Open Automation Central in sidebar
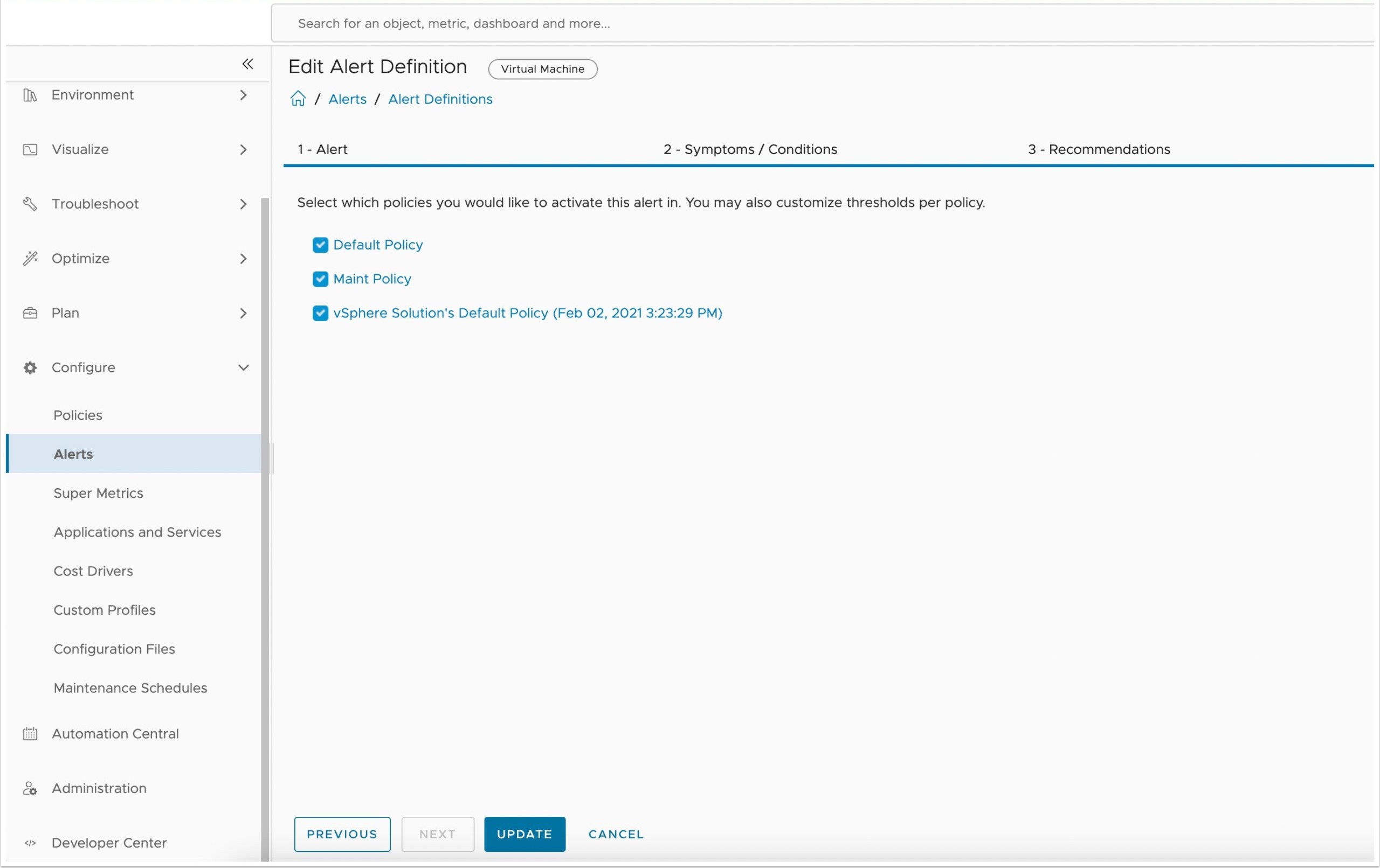 (x=115, y=733)
